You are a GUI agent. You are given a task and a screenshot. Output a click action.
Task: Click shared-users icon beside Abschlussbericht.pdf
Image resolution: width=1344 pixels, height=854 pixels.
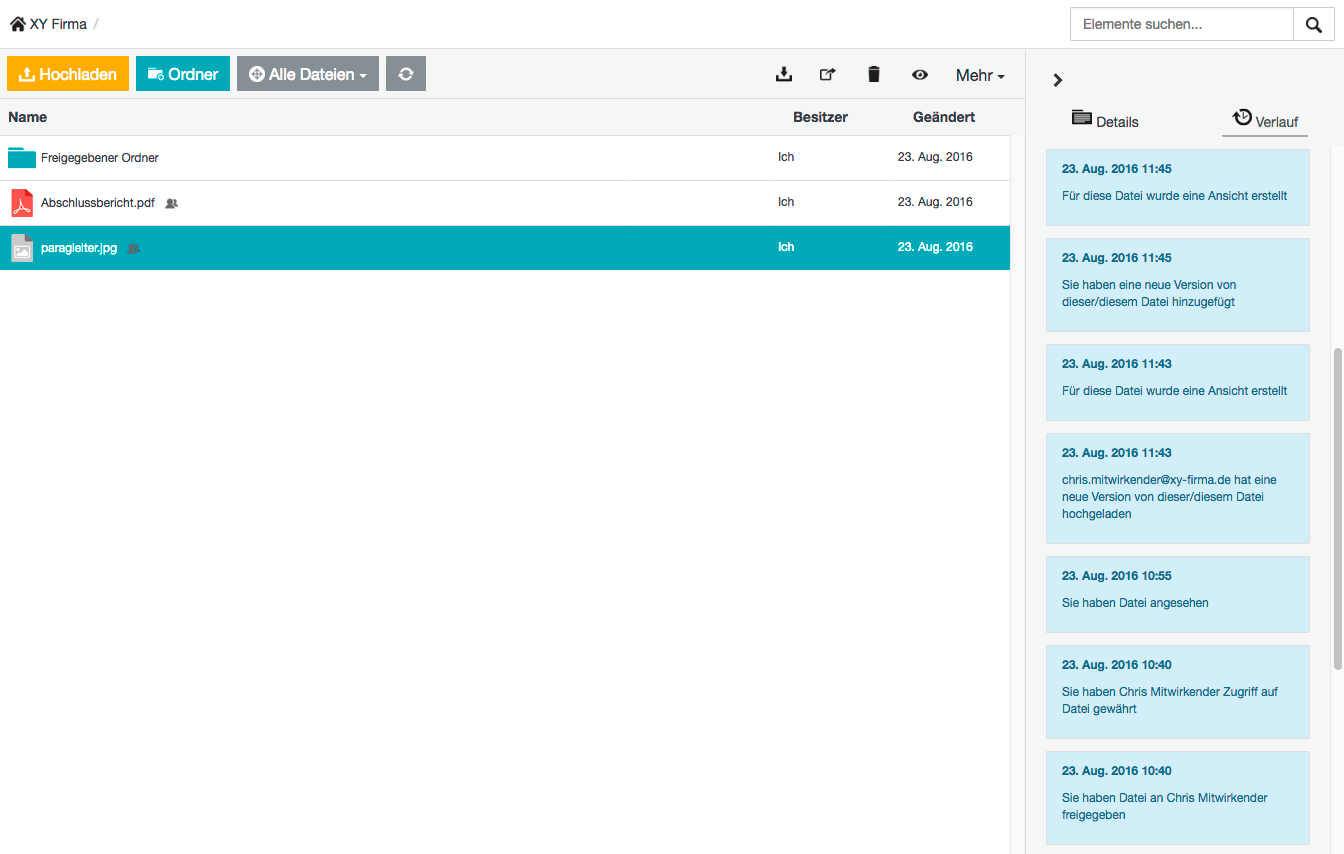(171, 203)
